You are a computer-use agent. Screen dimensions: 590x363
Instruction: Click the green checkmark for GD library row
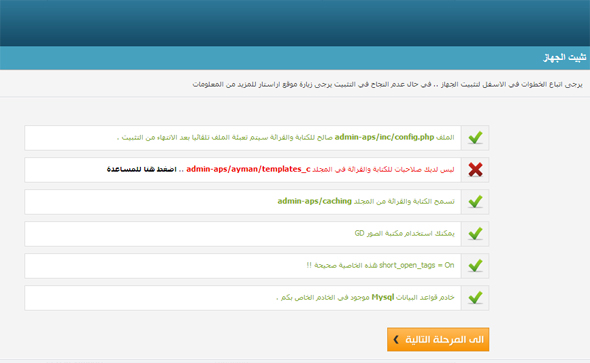[x=475, y=234]
